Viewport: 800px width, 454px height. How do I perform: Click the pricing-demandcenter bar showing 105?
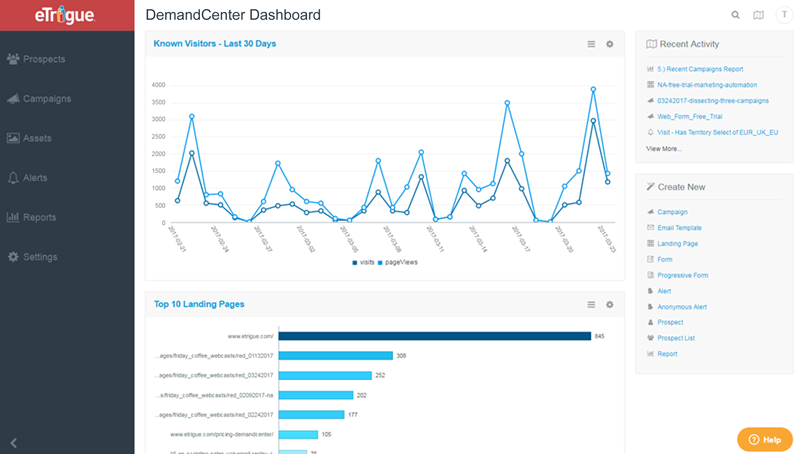pos(298,435)
